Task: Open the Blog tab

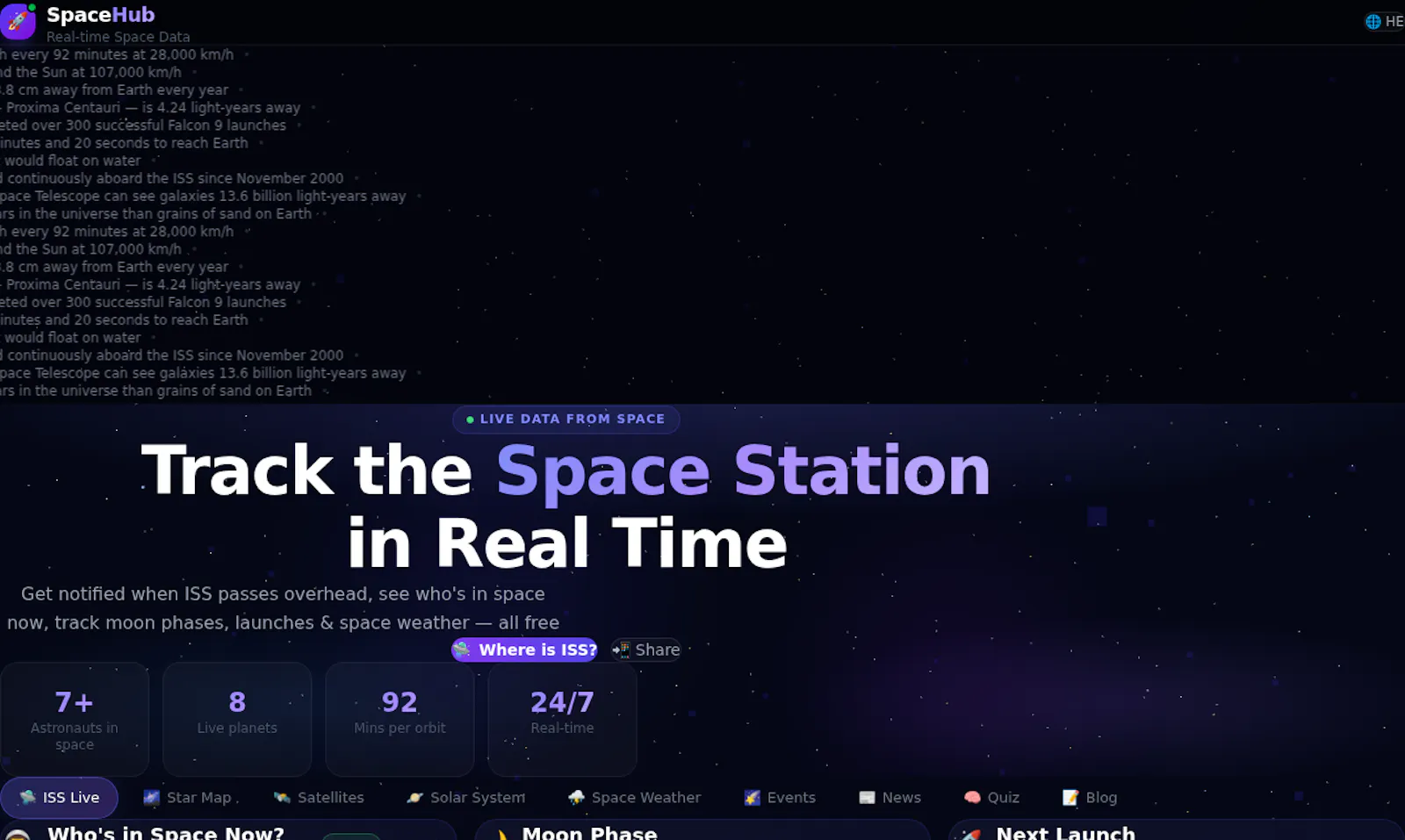Action: [1090, 797]
